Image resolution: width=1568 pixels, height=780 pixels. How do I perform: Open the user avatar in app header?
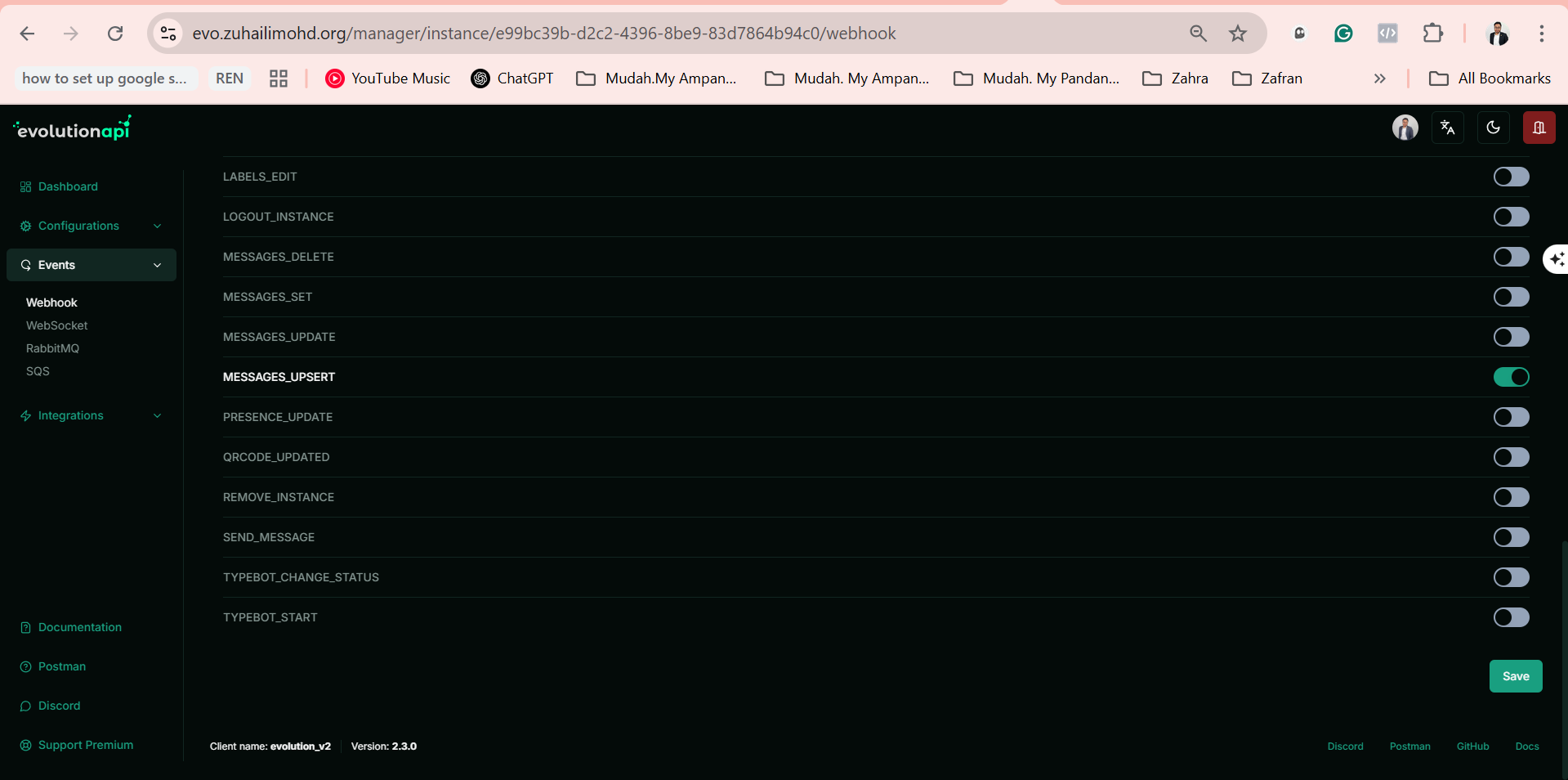1405,128
